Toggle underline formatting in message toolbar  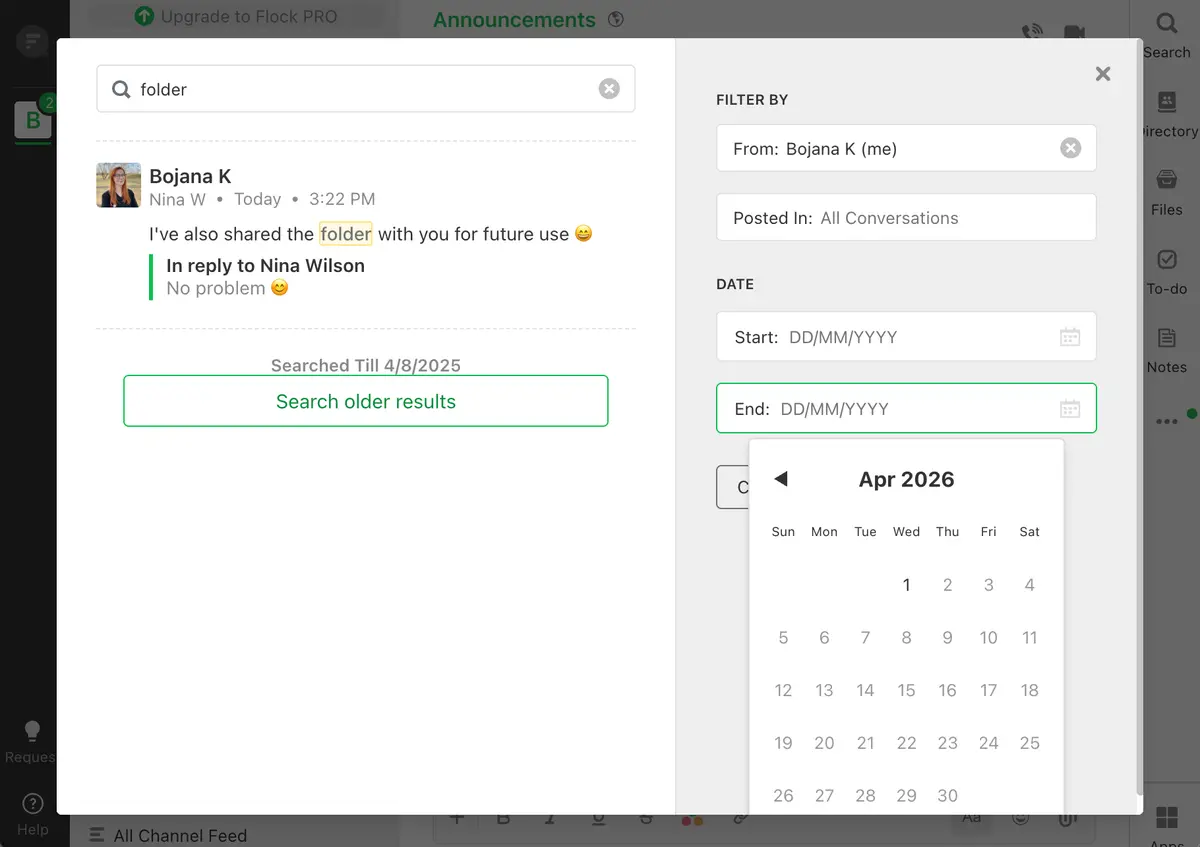597,817
